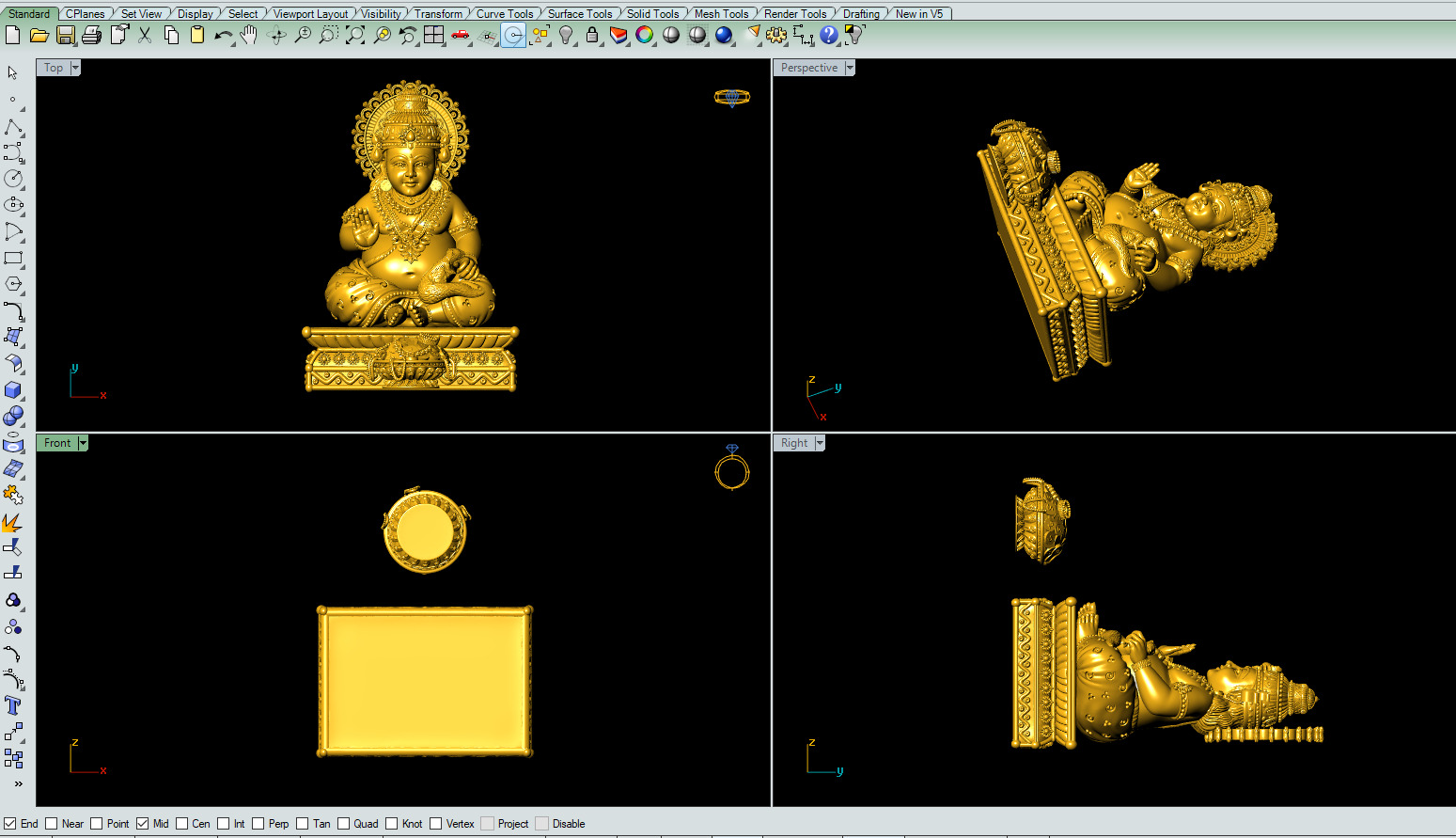Switch to the Mesh Tools tab
This screenshot has height=838, width=1456.
[721, 14]
